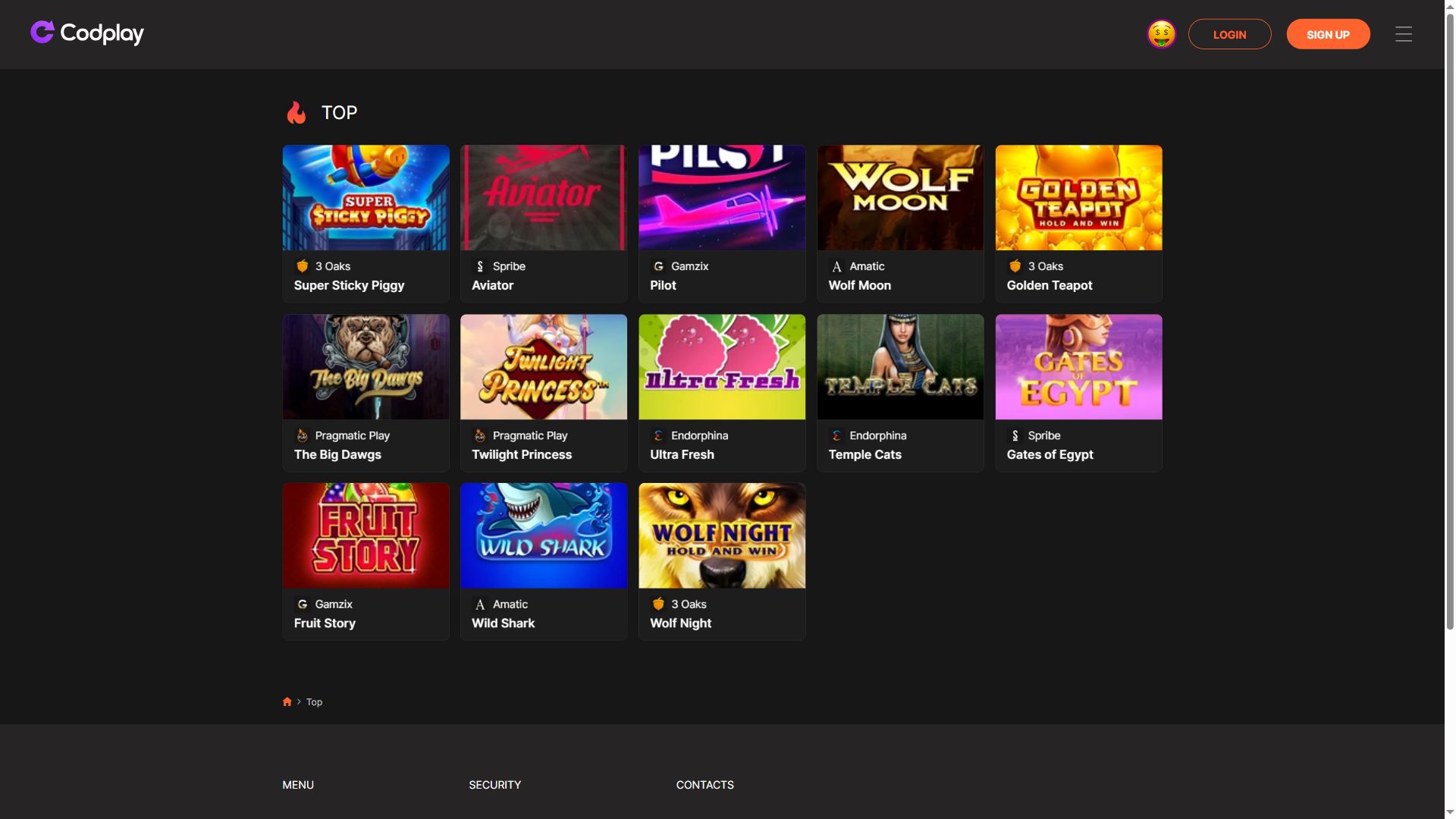Open the Wolf Night thumbnail
This screenshot has width=1456, height=819.
pos(722,535)
